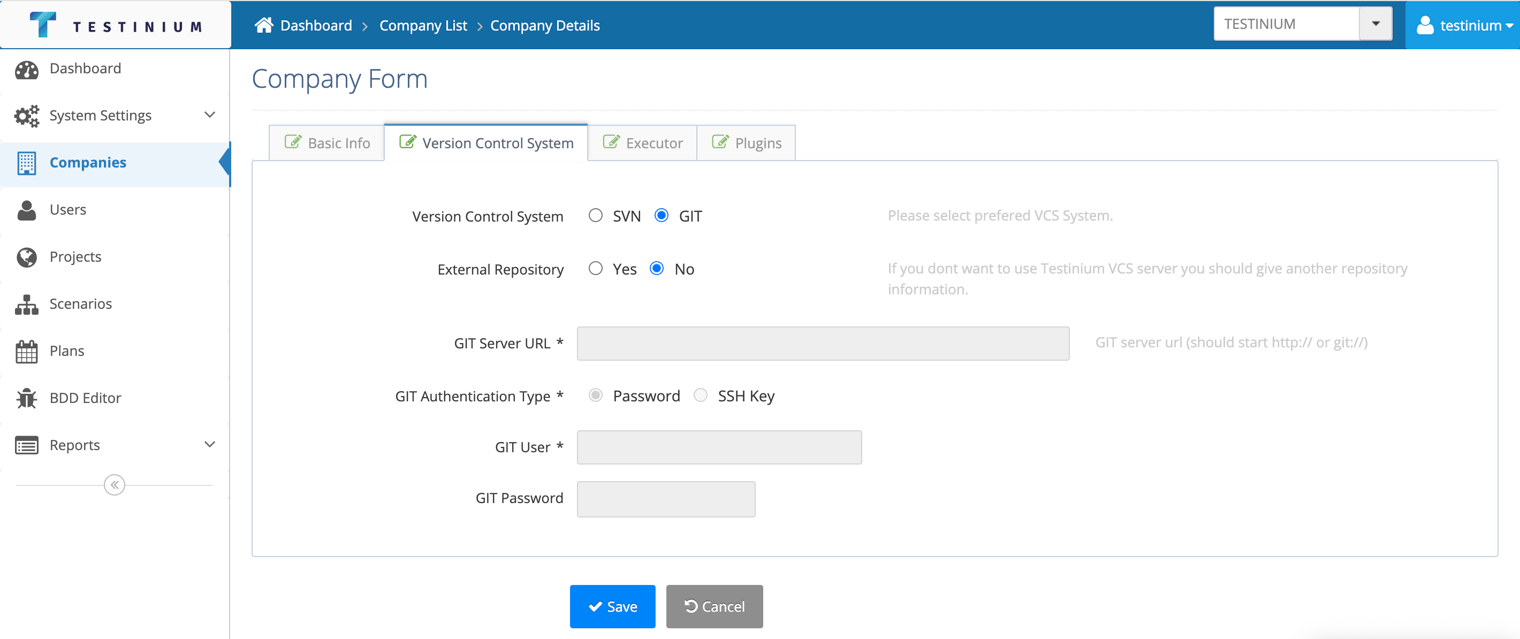This screenshot has width=1520, height=639.
Task: Click the GIT User input field
Action: (720, 447)
